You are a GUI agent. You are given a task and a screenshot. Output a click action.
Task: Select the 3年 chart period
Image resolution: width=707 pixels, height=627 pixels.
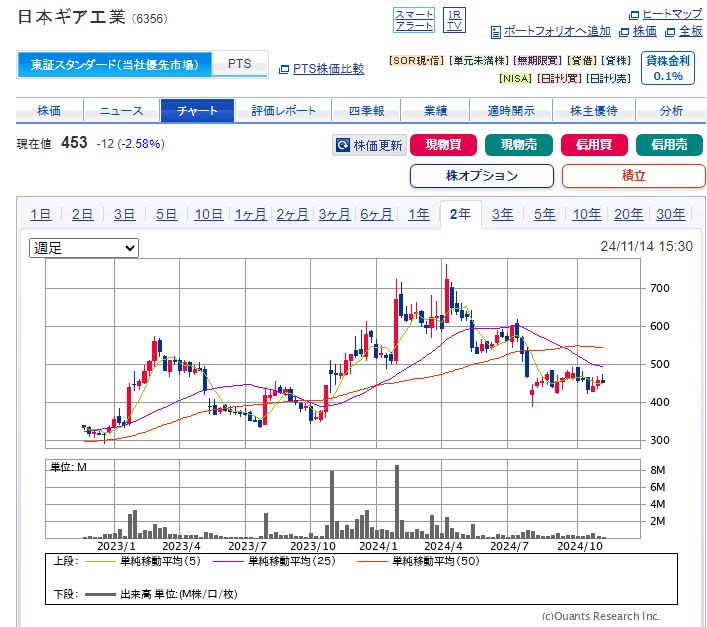pyautogui.click(x=502, y=214)
